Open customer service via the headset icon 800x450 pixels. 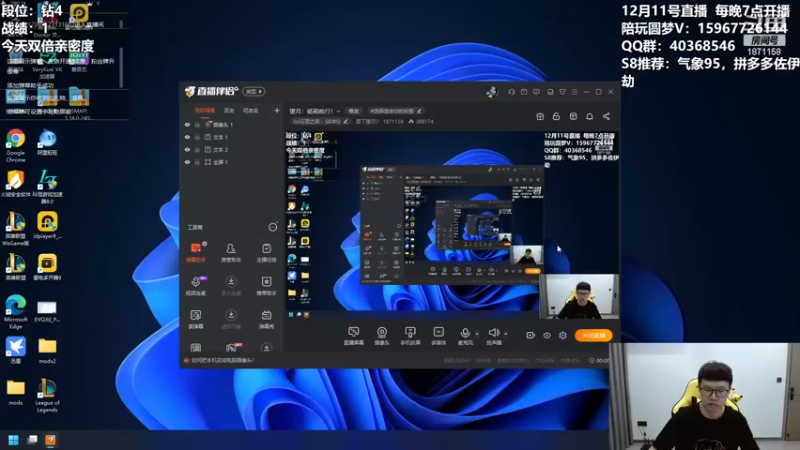point(511,92)
